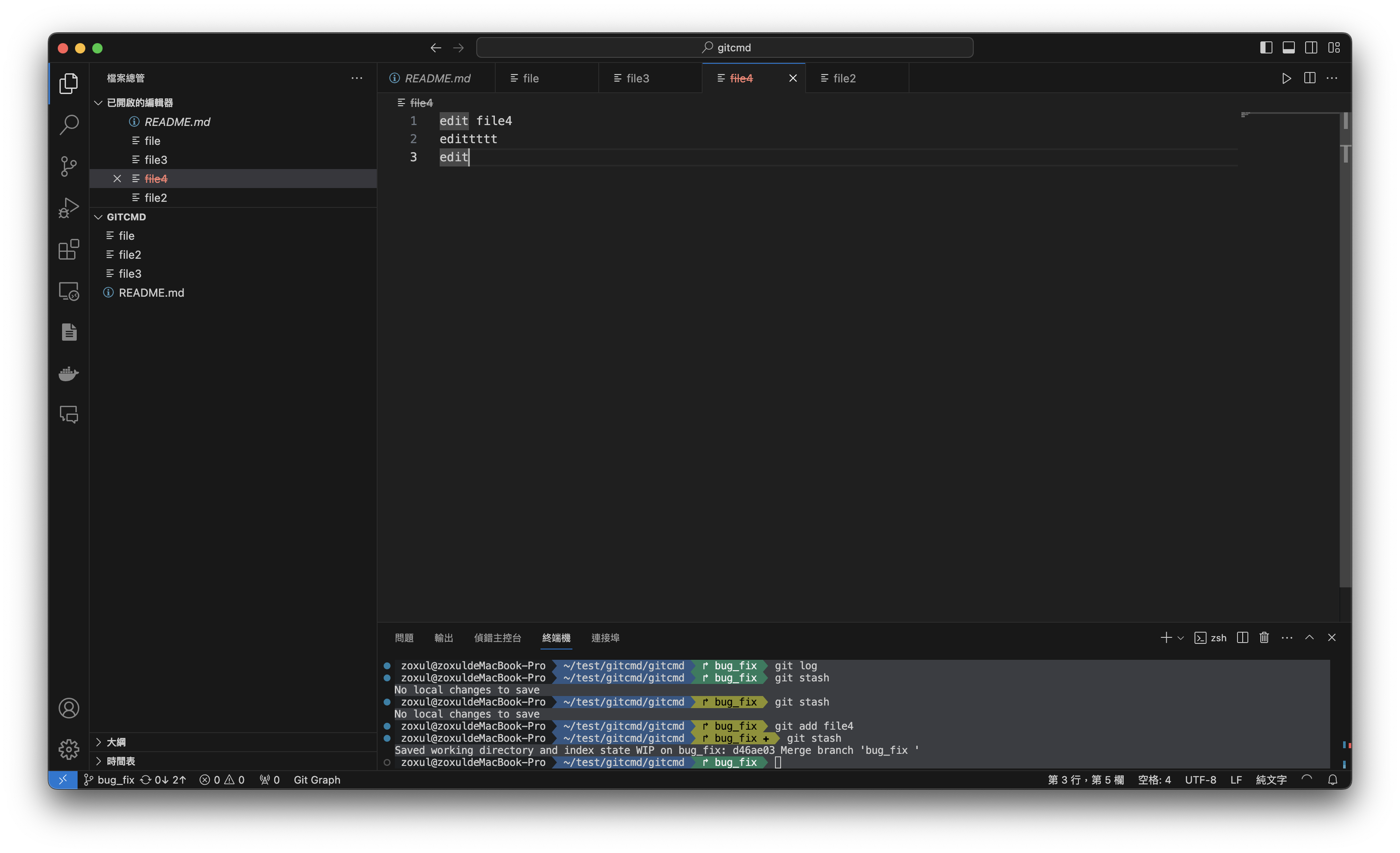The image size is (1400, 853).
Task: Open the new terminal launch profile dropdown
Action: tap(1181, 638)
